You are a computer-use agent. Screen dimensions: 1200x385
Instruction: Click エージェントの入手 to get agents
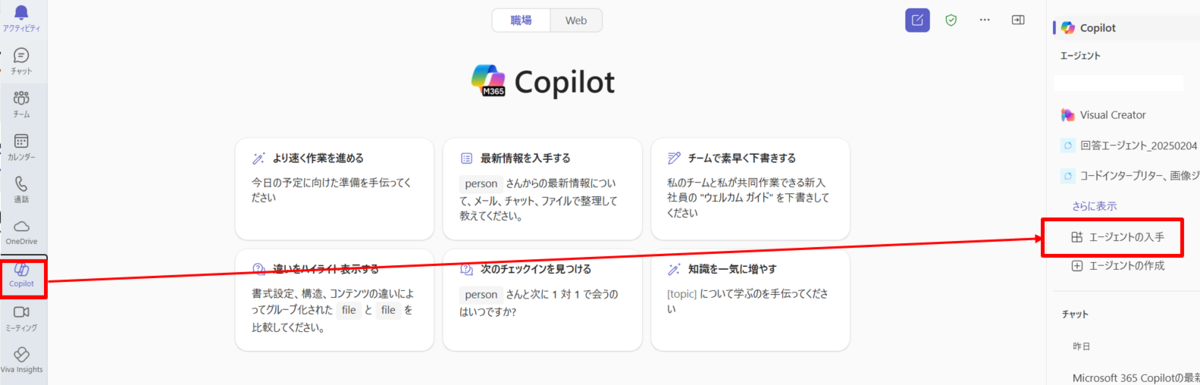coord(1119,237)
